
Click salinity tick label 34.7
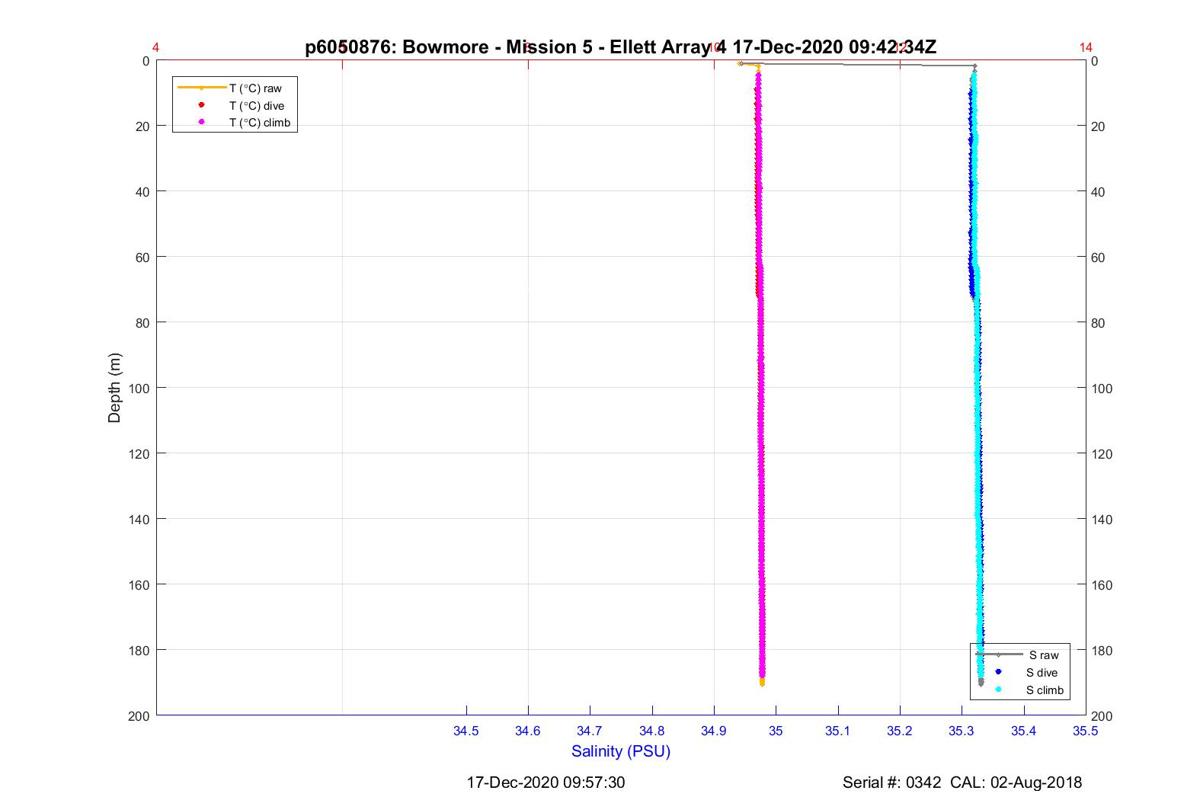click(590, 731)
